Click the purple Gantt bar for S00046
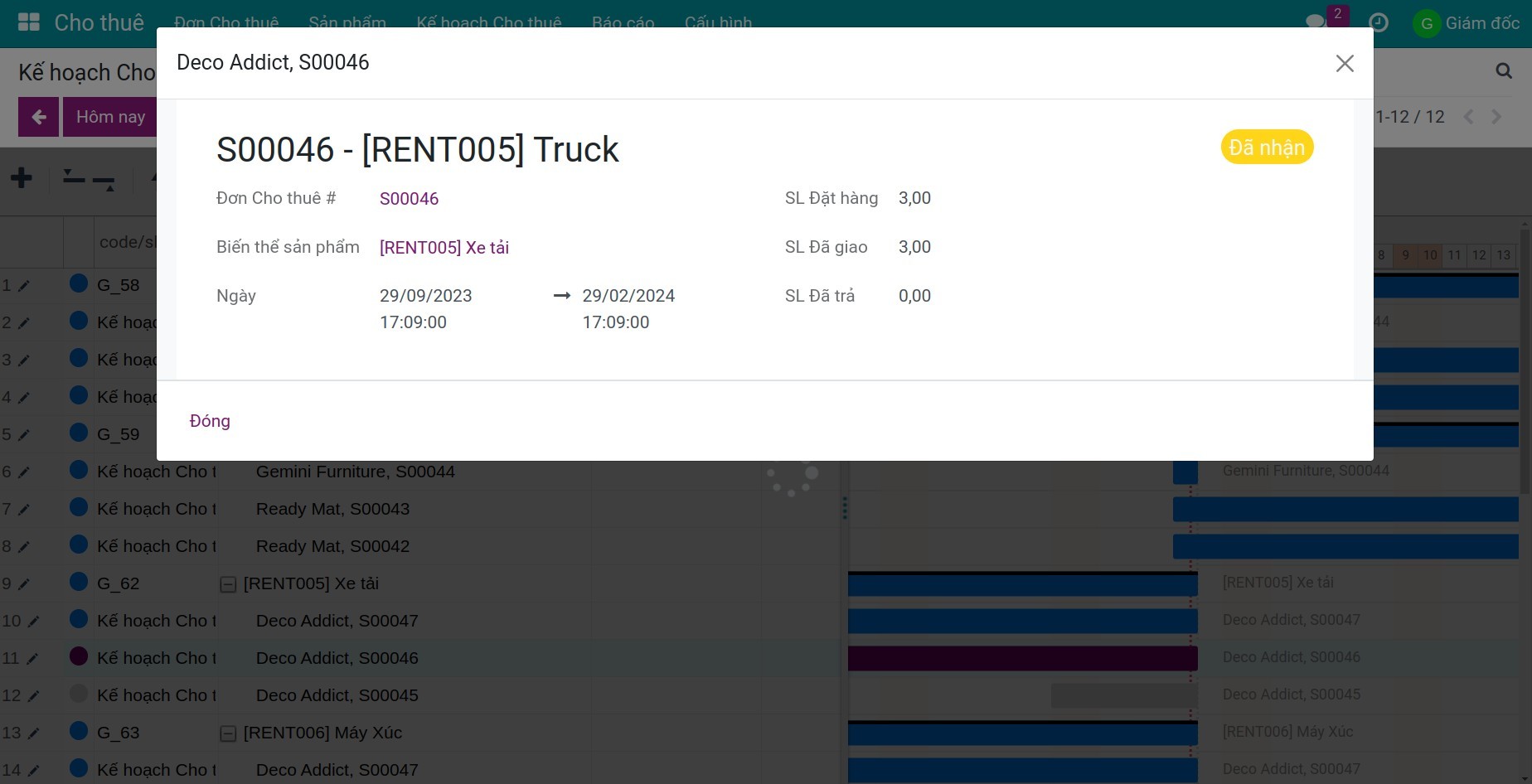 pyautogui.click(x=1023, y=658)
